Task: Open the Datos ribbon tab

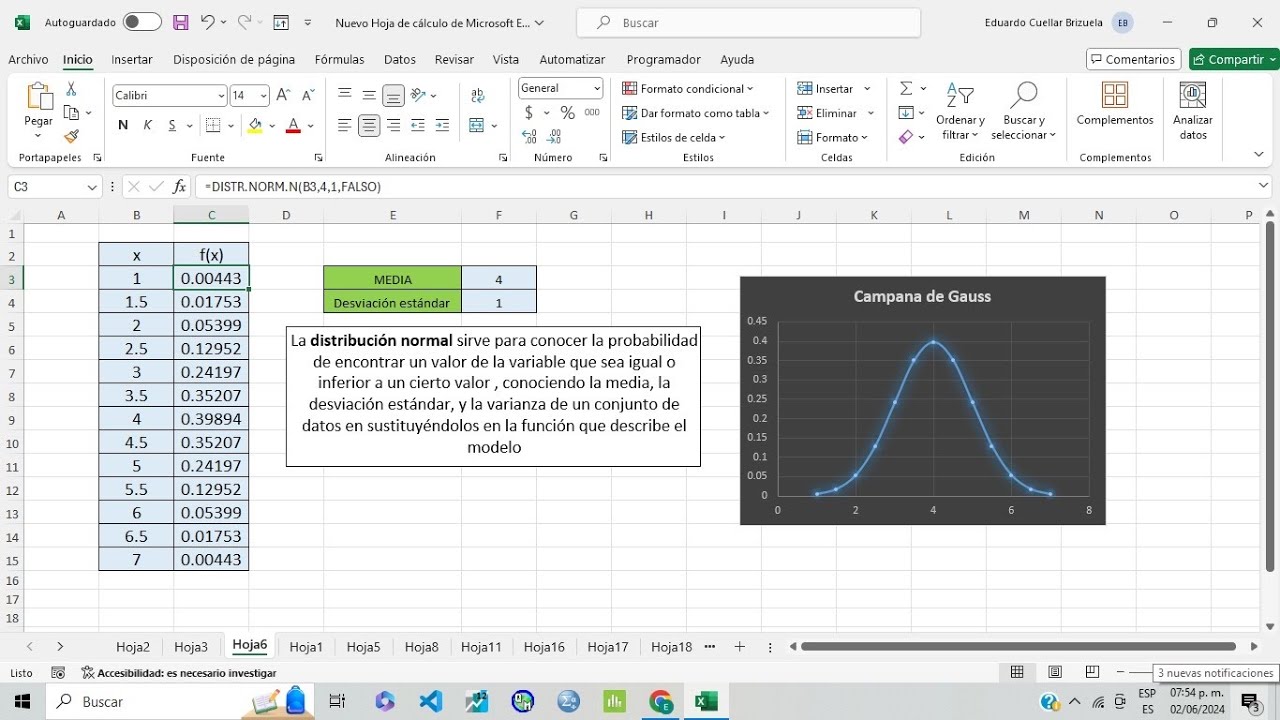Action: pos(400,59)
